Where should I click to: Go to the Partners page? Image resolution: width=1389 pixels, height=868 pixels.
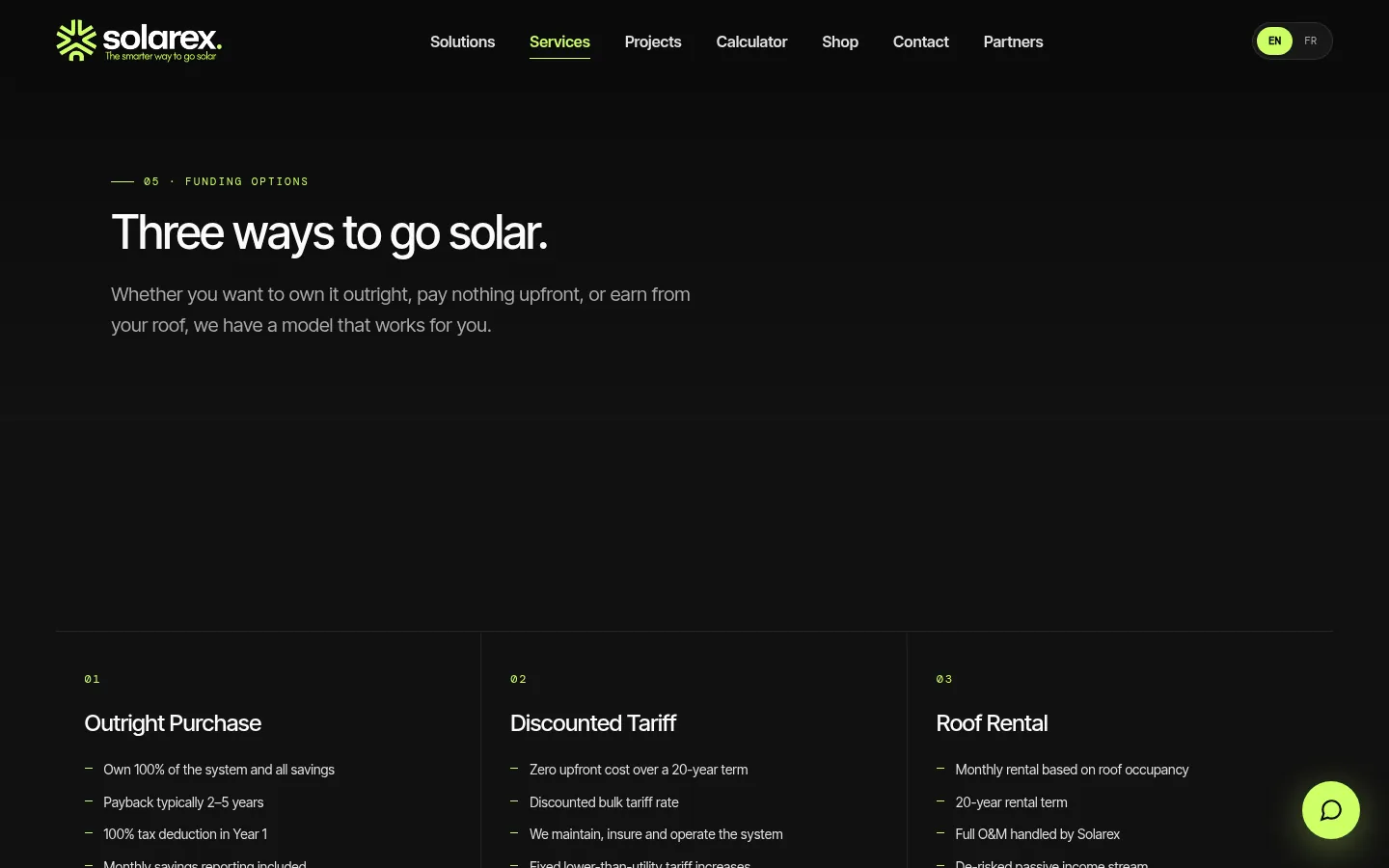(1013, 42)
